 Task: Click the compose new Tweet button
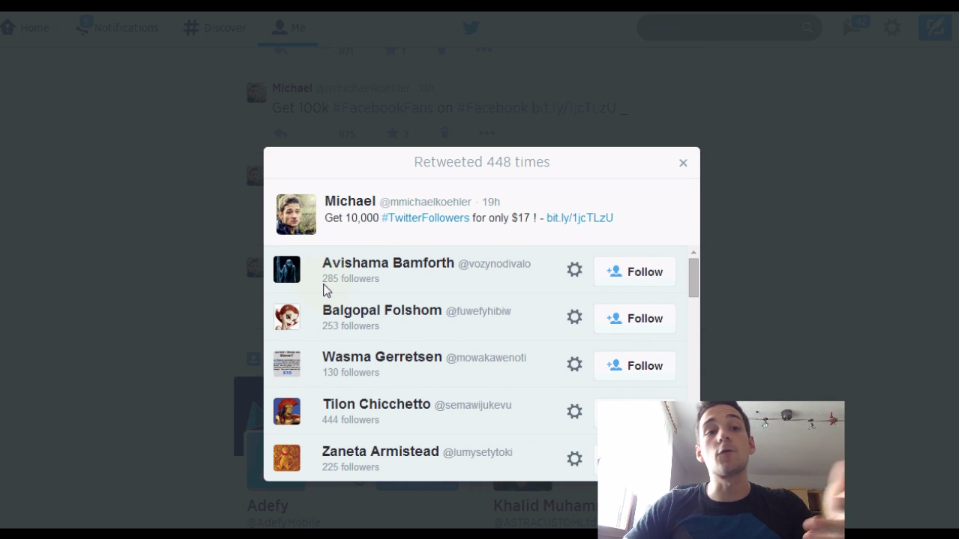[935, 28]
